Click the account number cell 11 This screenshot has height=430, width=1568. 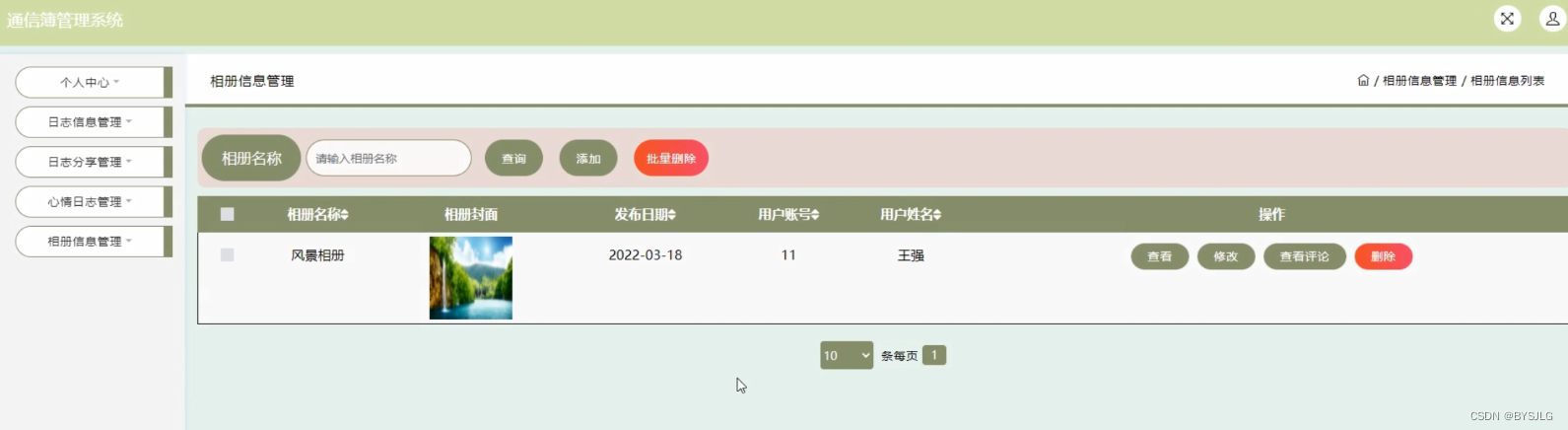pos(788,255)
